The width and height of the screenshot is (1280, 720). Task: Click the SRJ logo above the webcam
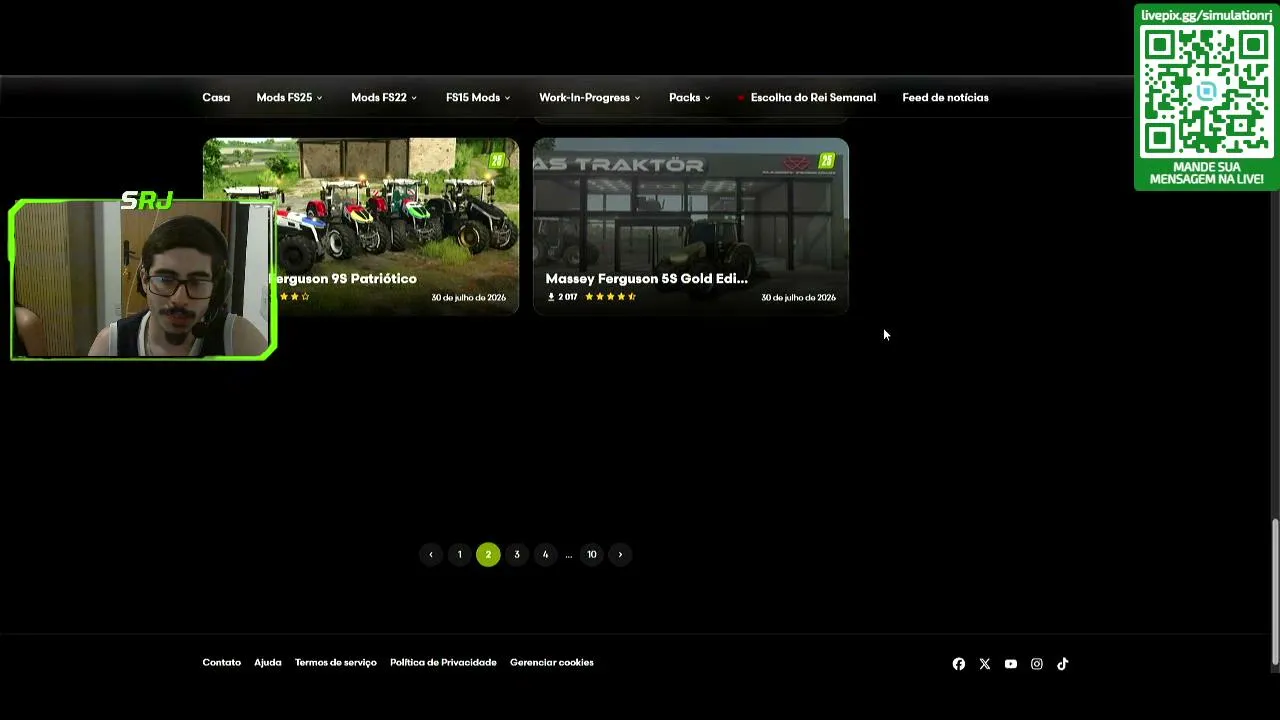click(x=147, y=201)
